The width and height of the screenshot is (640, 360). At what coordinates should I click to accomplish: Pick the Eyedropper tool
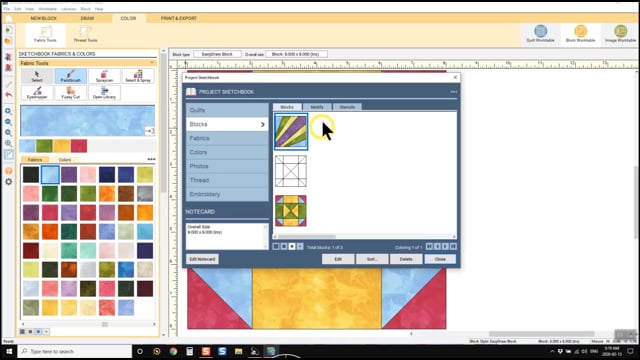[37, 93]
